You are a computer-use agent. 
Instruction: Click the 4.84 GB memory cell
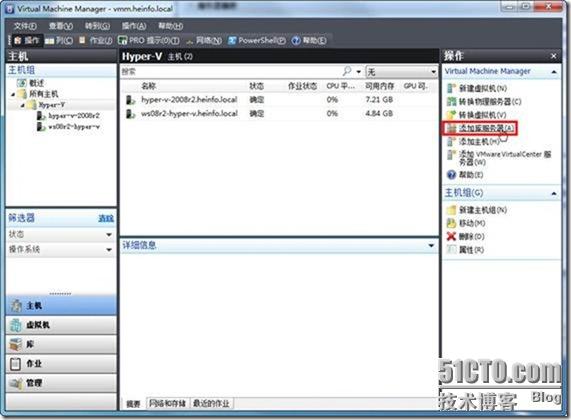coord(379,114)
